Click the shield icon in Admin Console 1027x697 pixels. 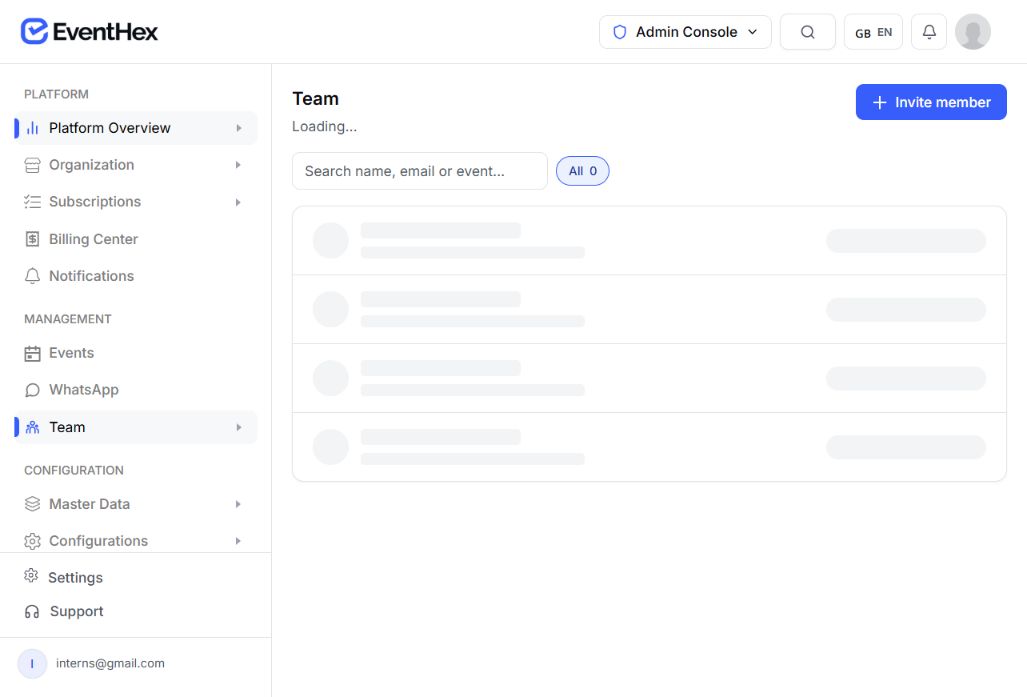pyautogui.click(x=620, y=32)
